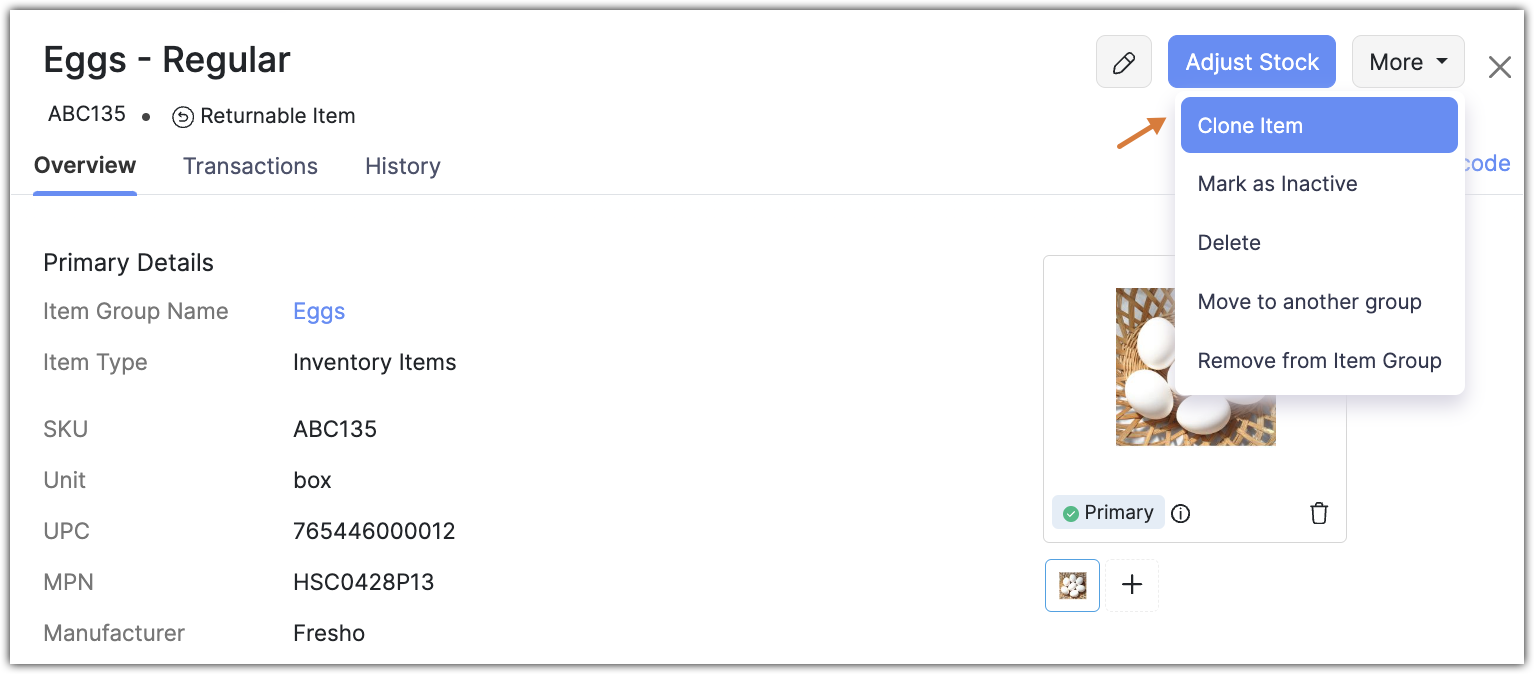
Task: Click the info icon beside Primary
Action: pos(1181,514)
